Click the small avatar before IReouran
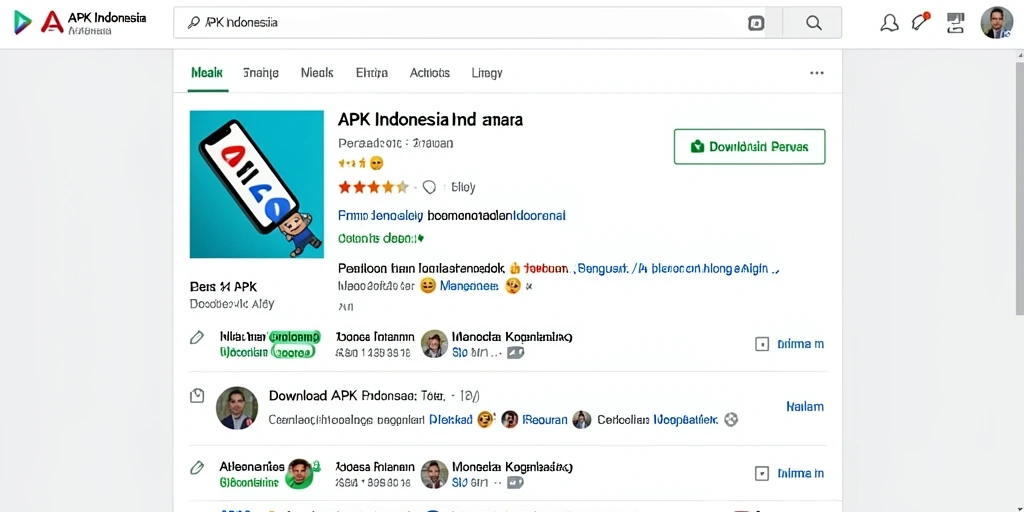This screenshot has width=1024, height=512. coord(509,420)
